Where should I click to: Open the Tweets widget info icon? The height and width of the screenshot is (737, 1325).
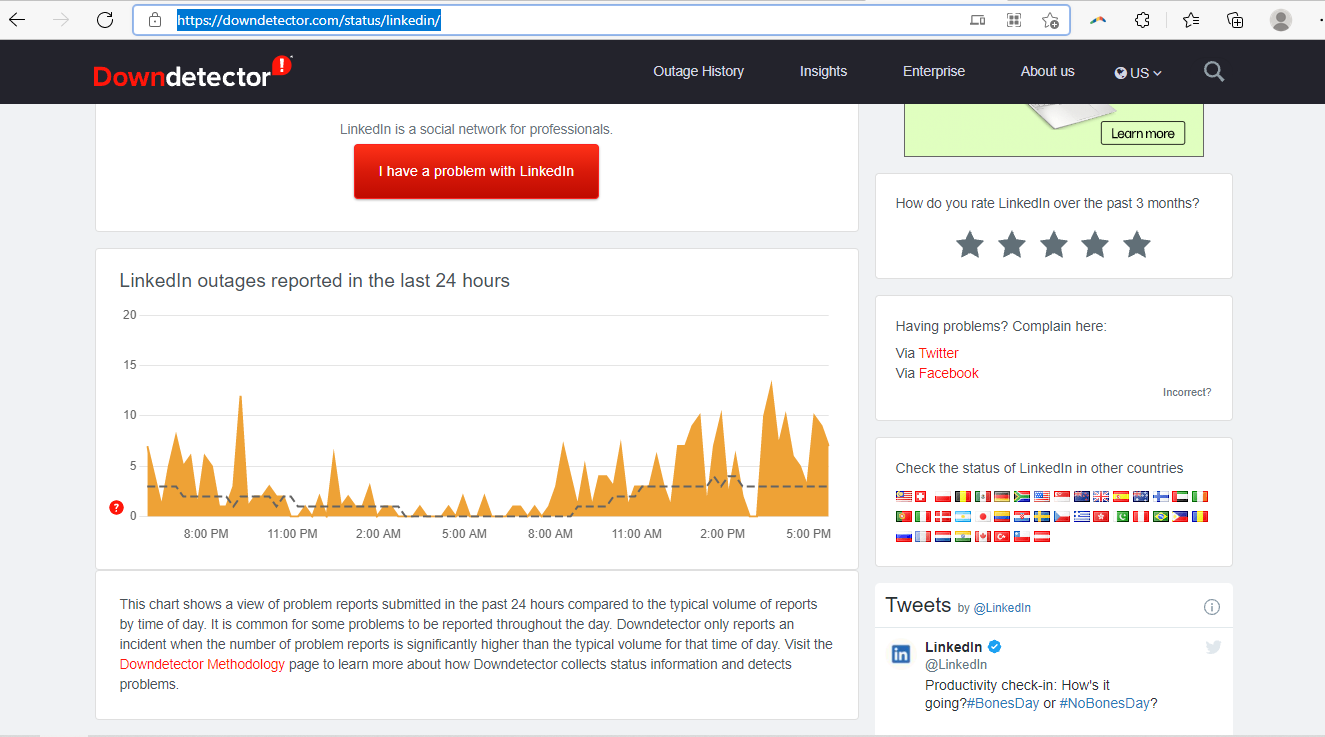click(x=1212, y=607)
